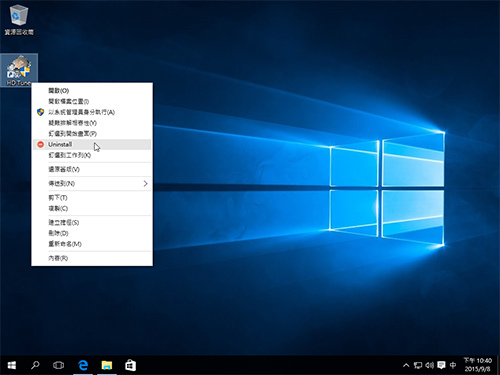
Task: Choose 開啟檔案位置(I) Open file location
Action: 92,101
